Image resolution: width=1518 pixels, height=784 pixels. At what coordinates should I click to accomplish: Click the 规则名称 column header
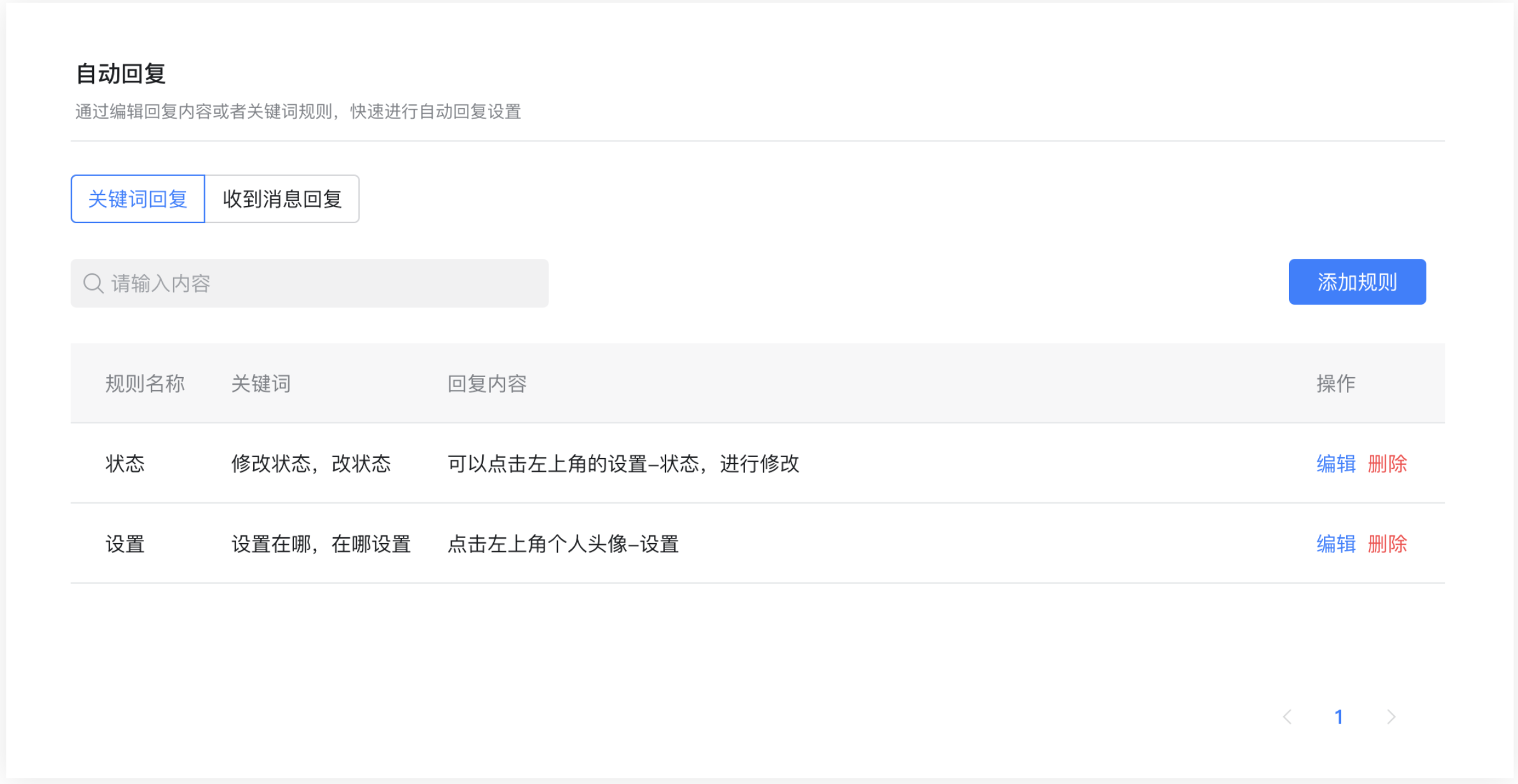pyautogui.click(x=145, y=383)
